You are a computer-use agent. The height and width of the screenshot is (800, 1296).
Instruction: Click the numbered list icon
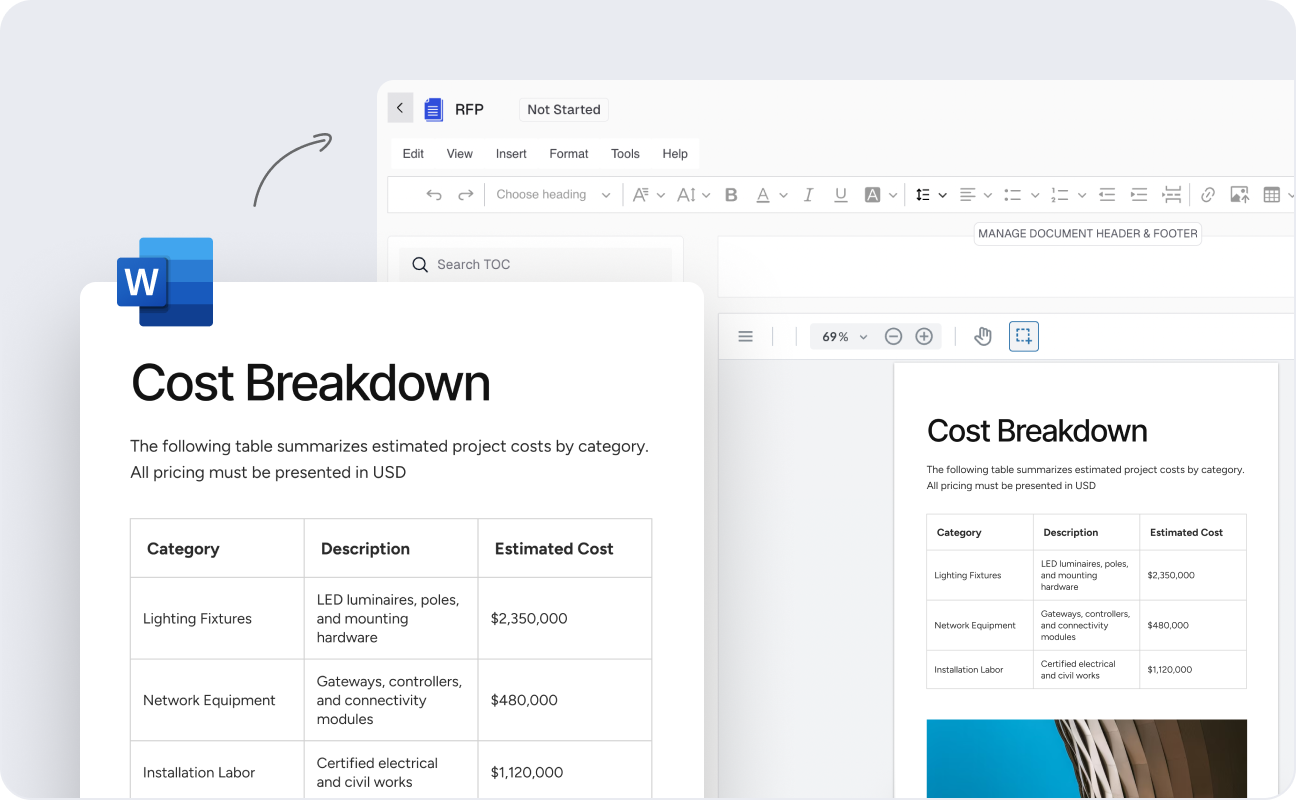coord(1060,195)
